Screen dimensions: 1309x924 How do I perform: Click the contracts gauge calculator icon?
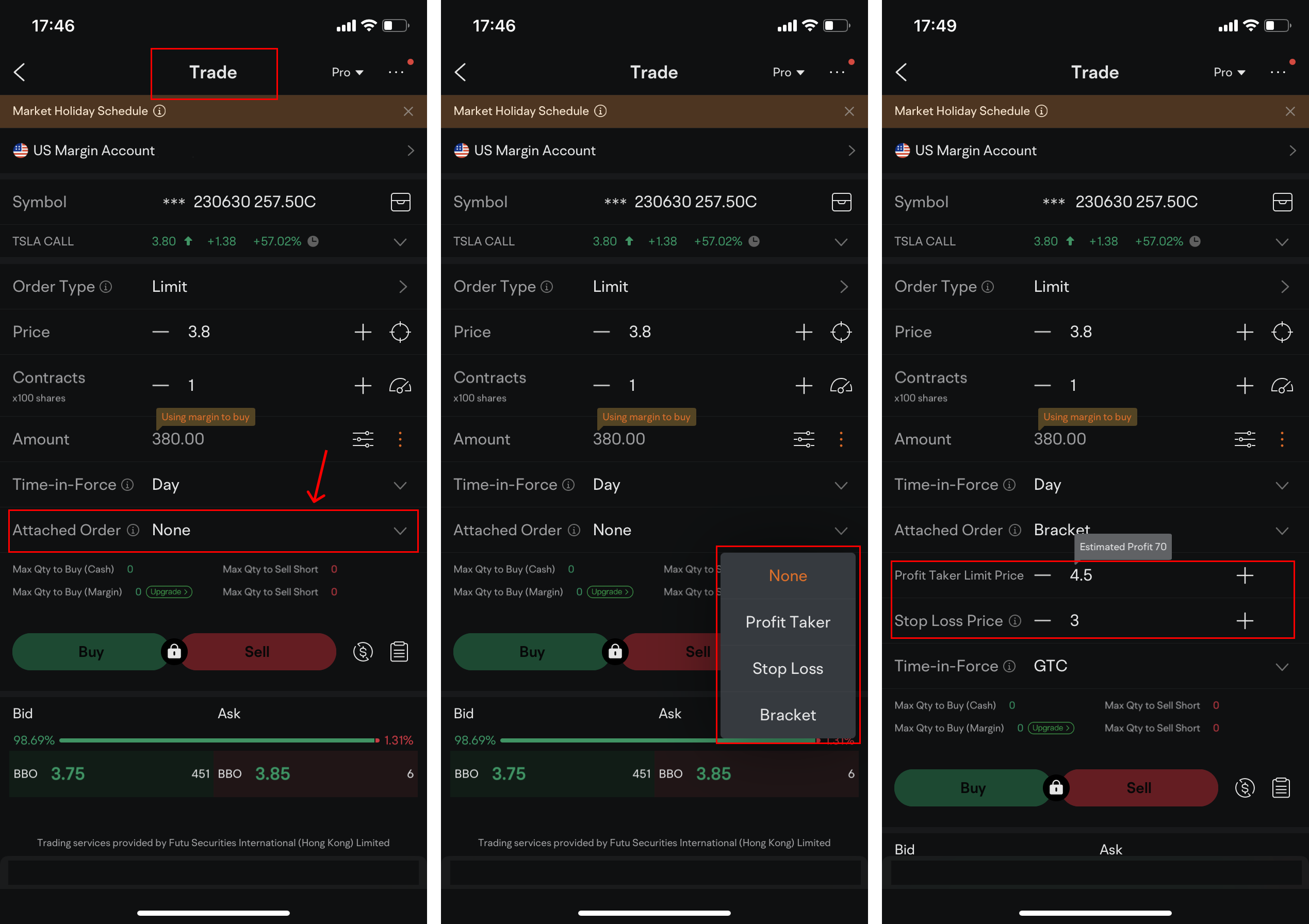tap(400, 386)
